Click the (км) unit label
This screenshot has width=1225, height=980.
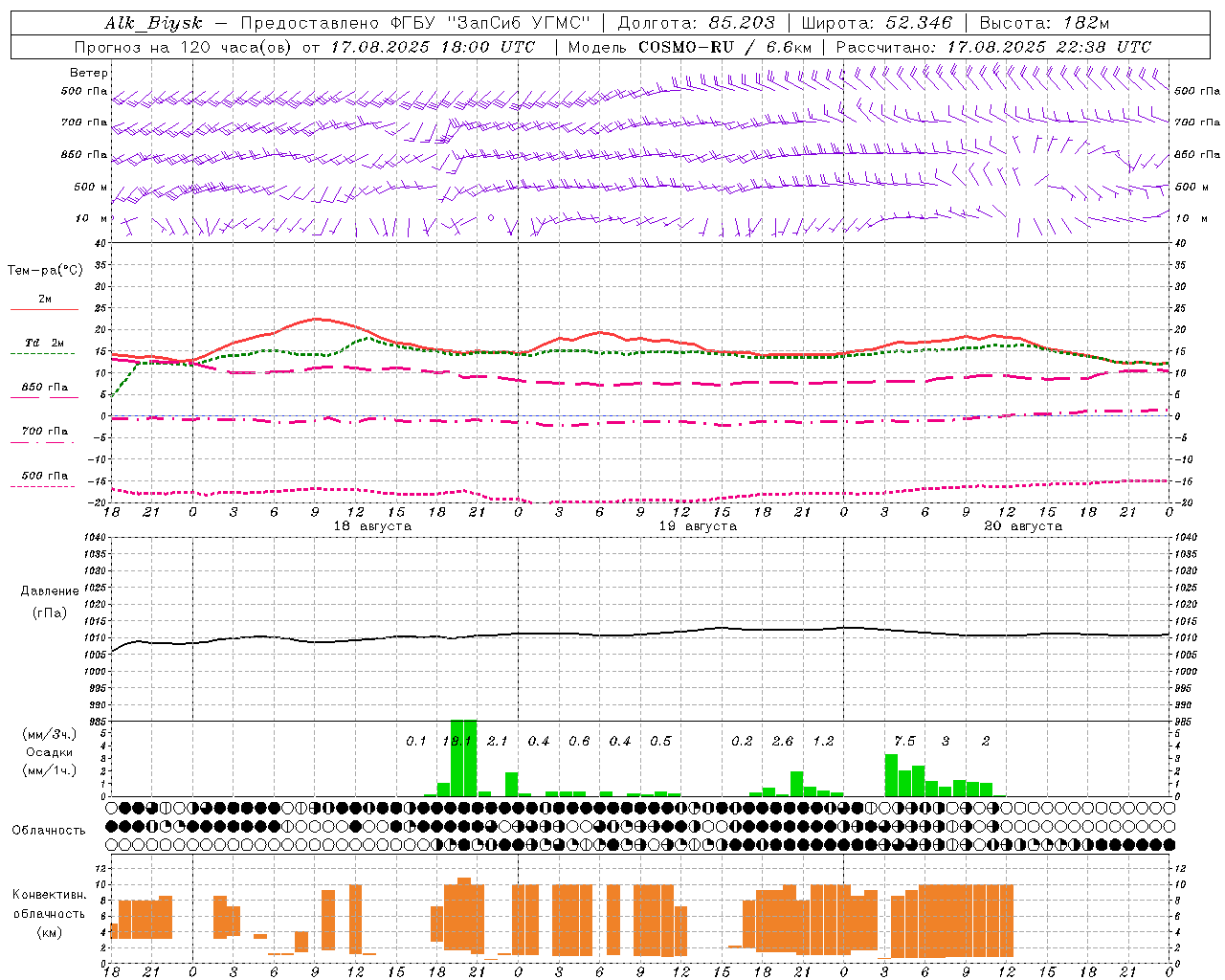50,932
